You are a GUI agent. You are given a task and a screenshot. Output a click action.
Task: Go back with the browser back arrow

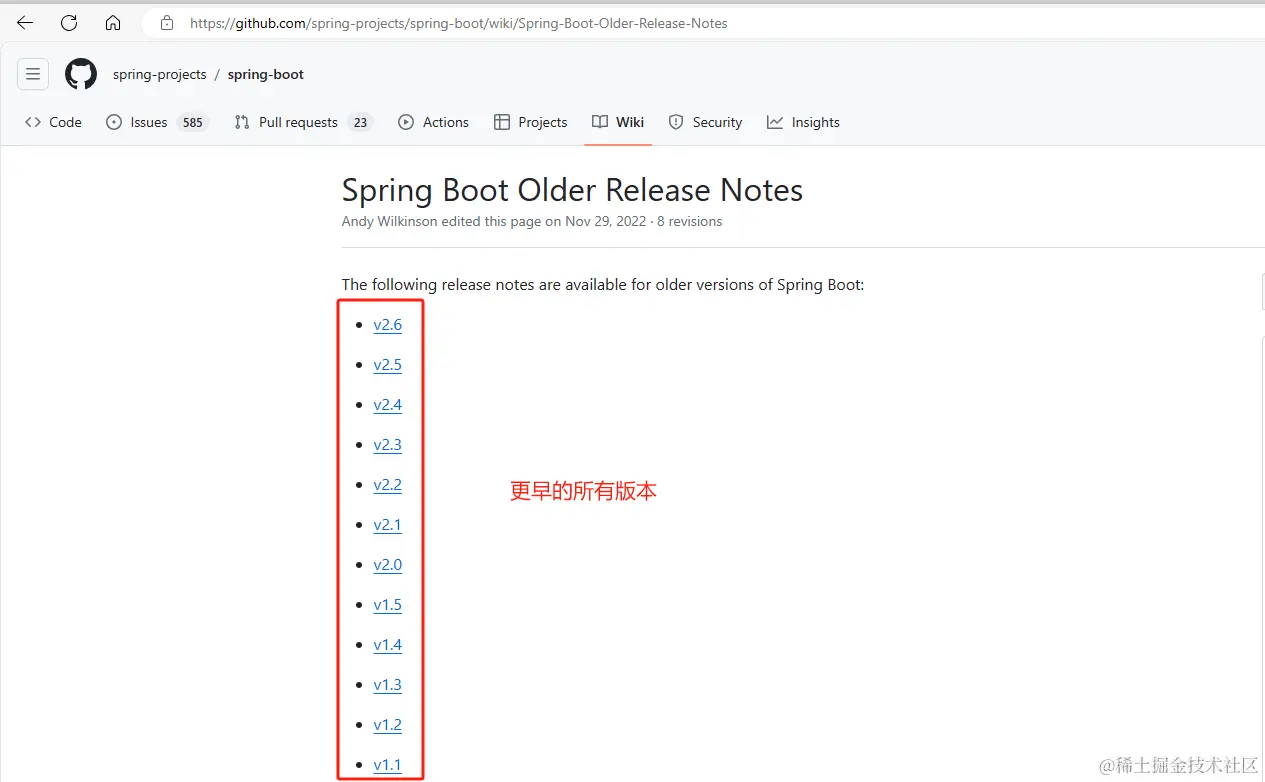25,23
